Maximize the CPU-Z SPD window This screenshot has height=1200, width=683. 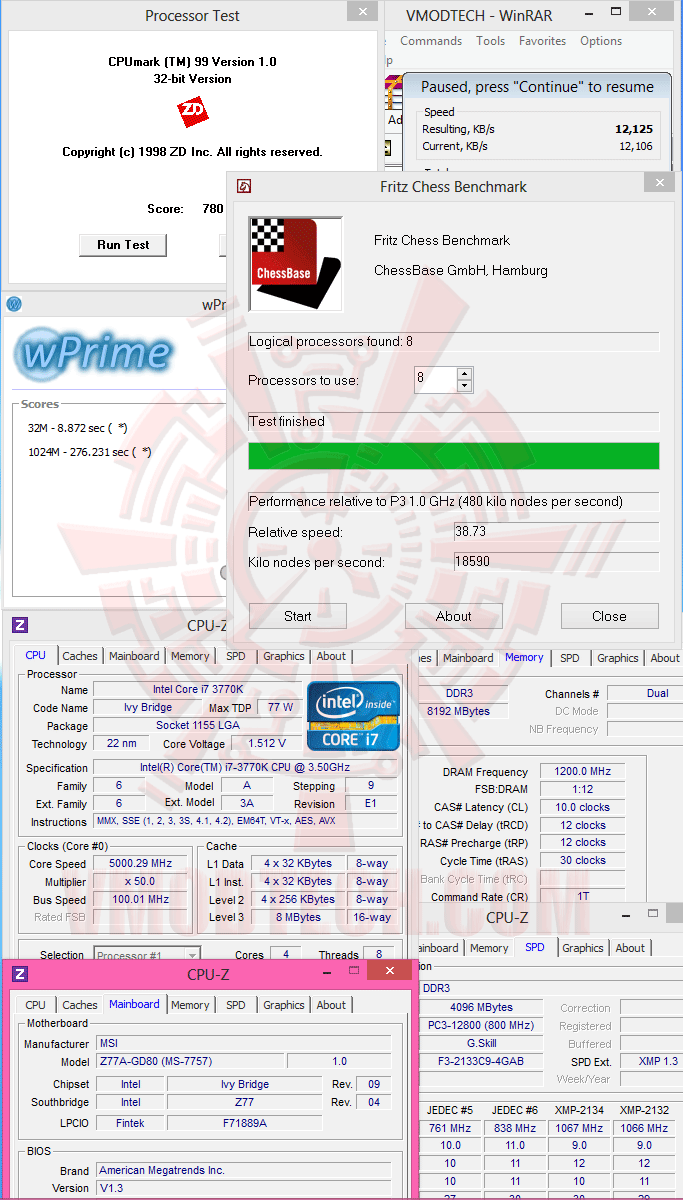pyautogui.click(x=653, y=914)
